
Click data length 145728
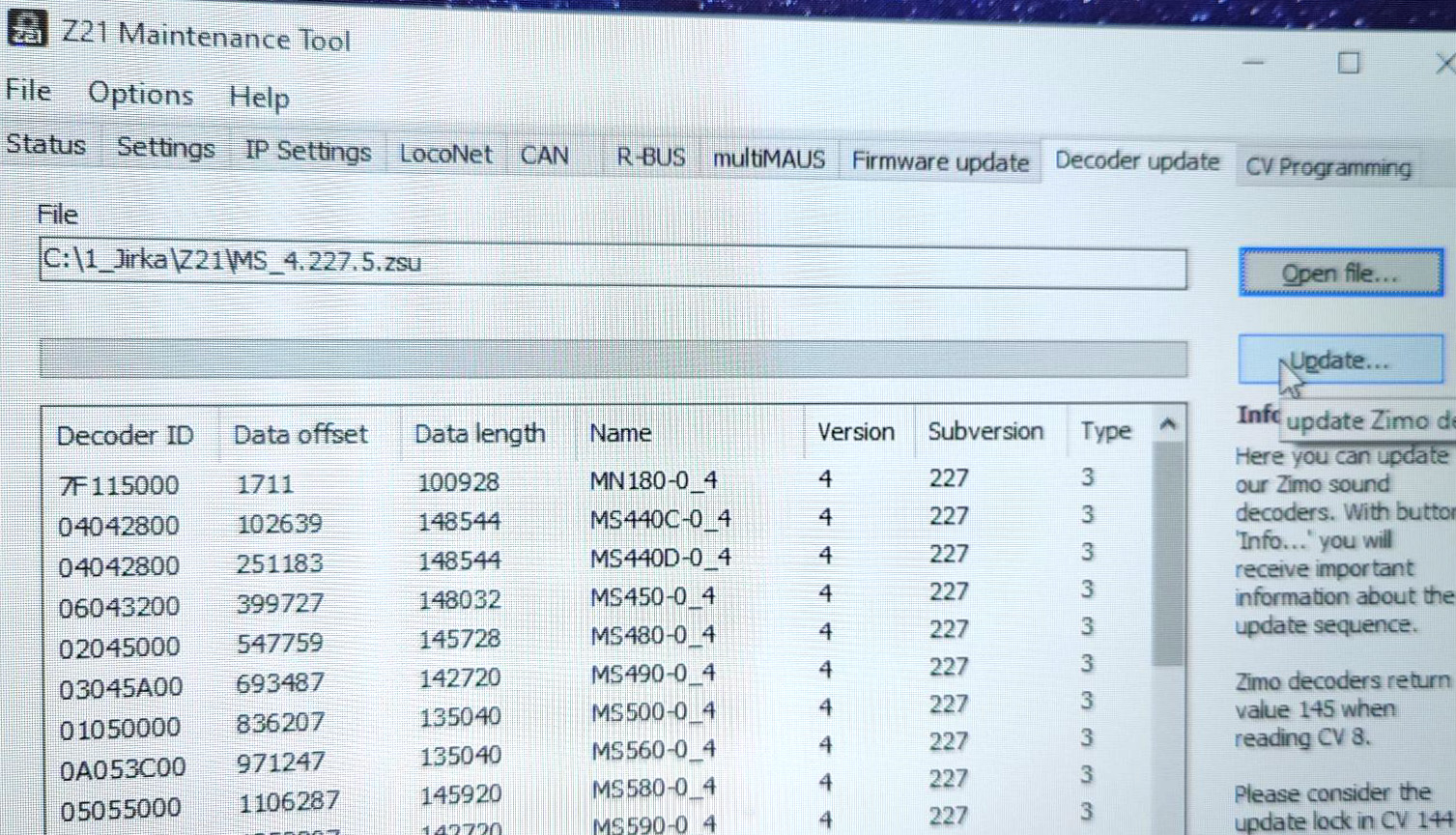459,639
